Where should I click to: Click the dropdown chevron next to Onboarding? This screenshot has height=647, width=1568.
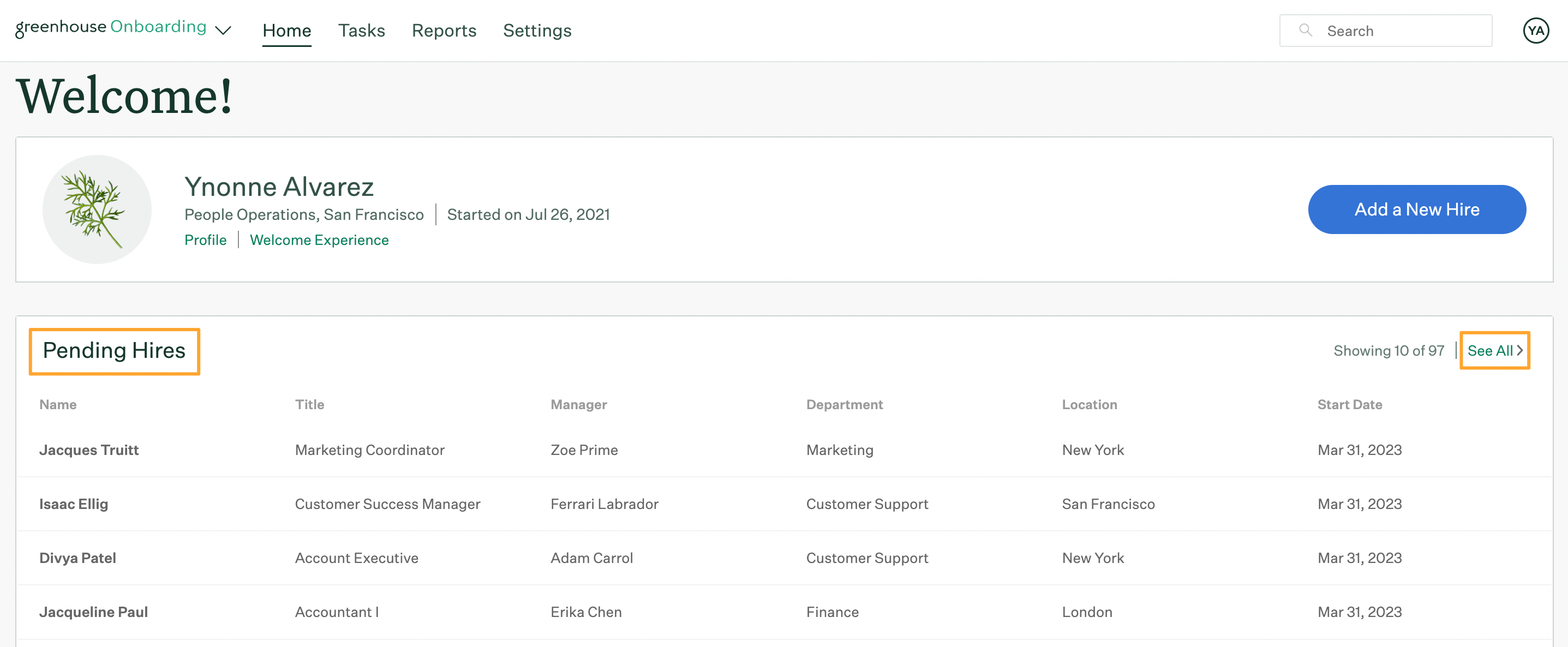click(221, 30)
